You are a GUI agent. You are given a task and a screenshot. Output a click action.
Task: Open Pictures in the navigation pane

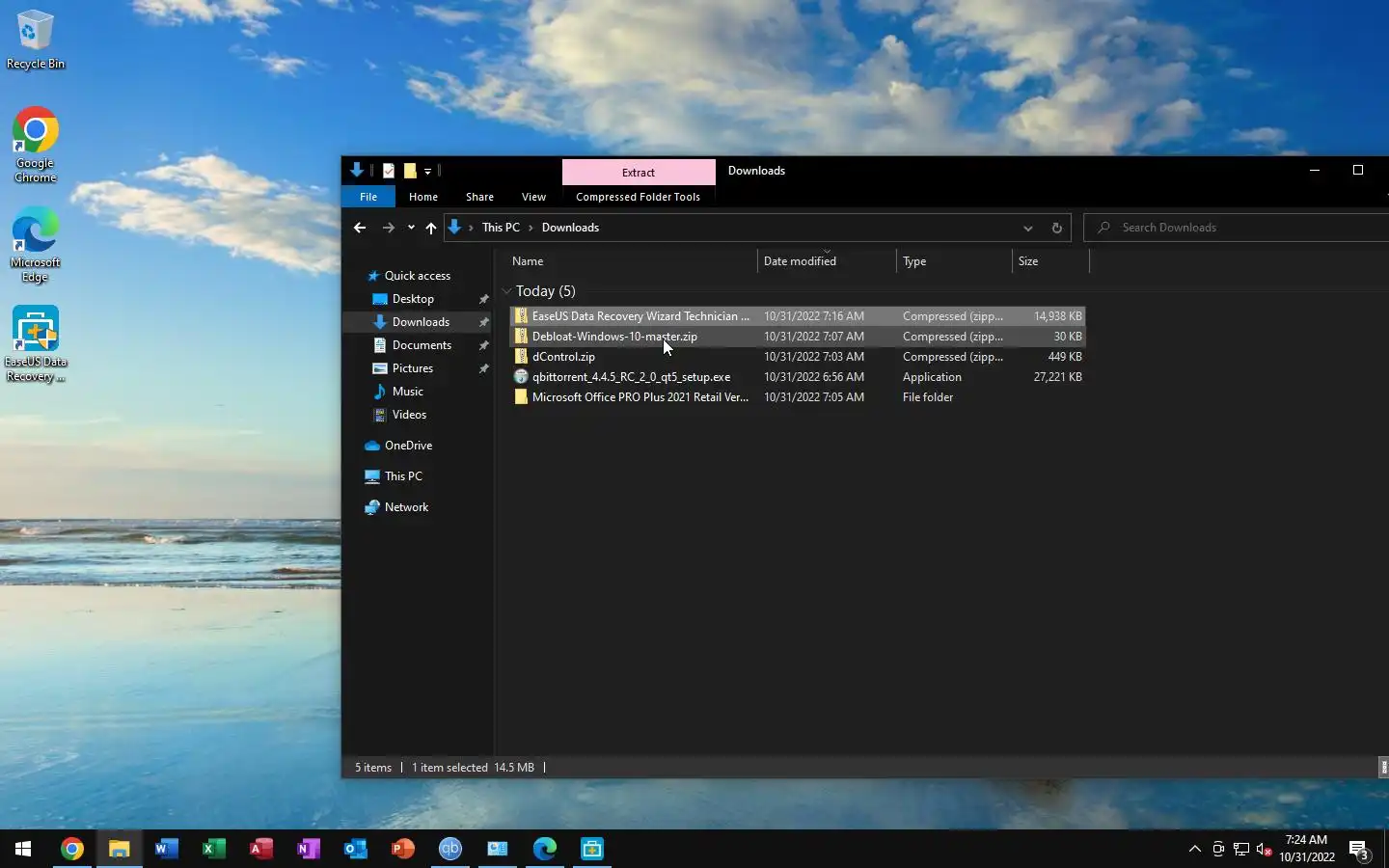[413, 368]
